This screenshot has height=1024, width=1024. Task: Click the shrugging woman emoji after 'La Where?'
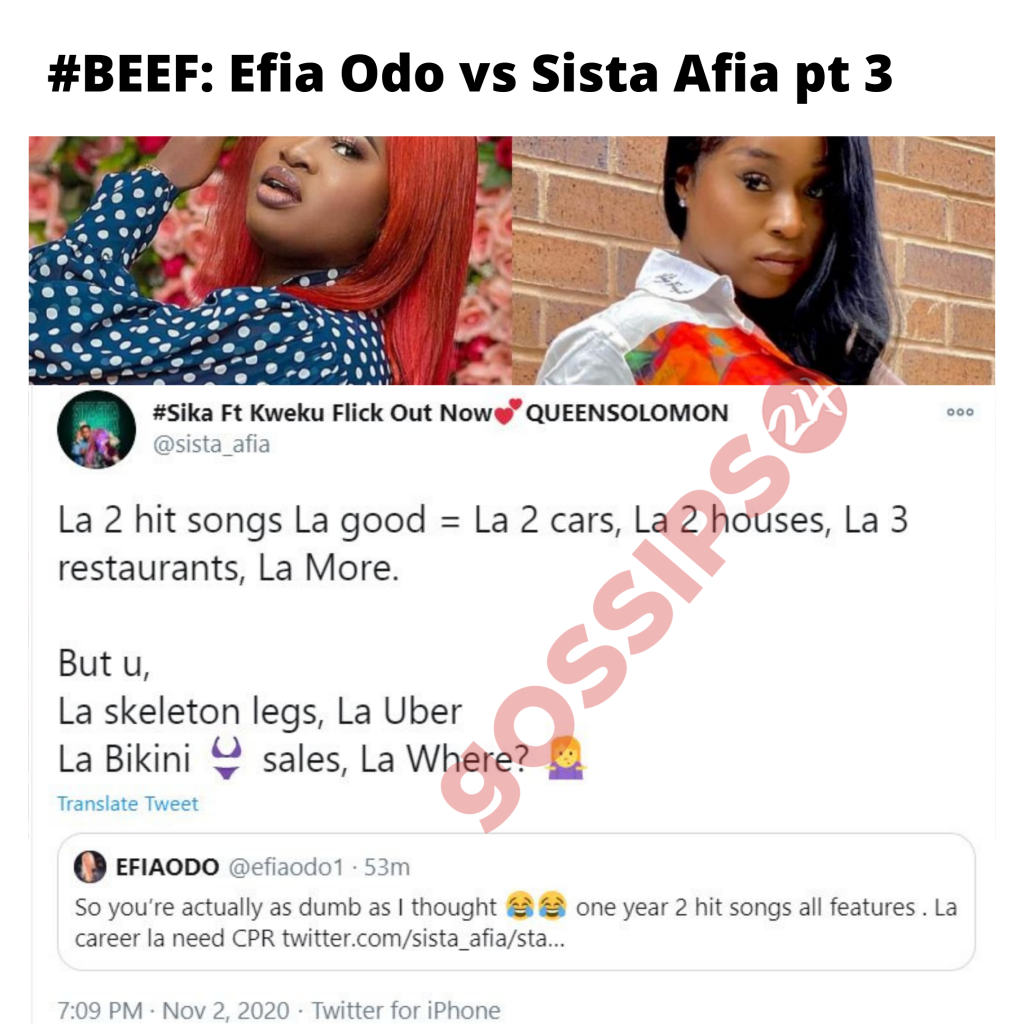pyautogui.click(x=566, y=758)
